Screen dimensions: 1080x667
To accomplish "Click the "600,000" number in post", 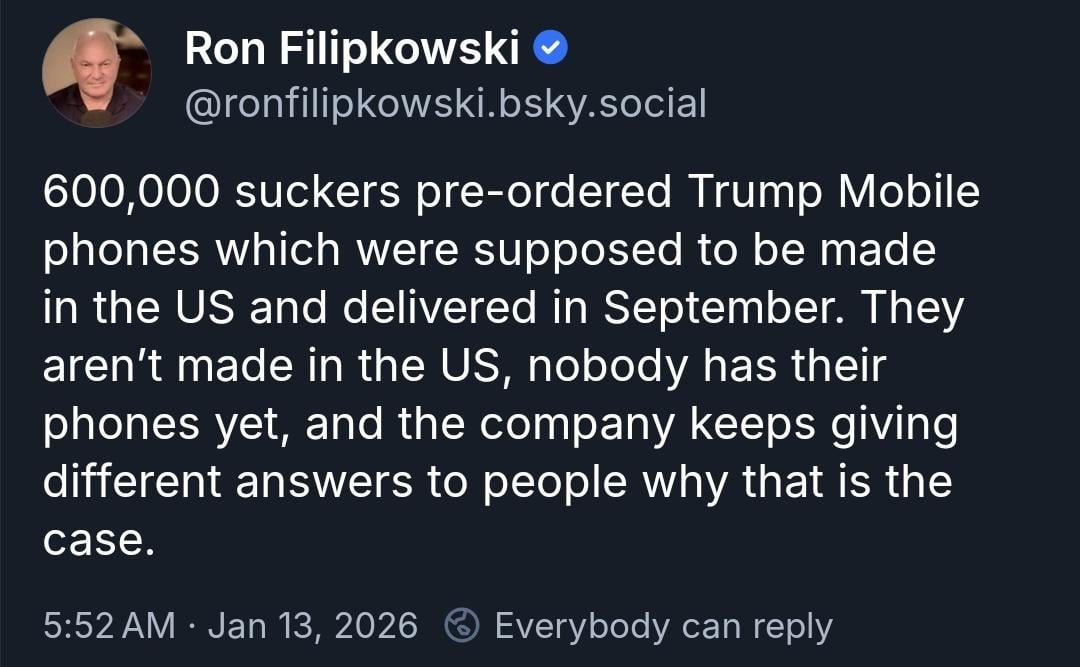I will coord(131,193).
